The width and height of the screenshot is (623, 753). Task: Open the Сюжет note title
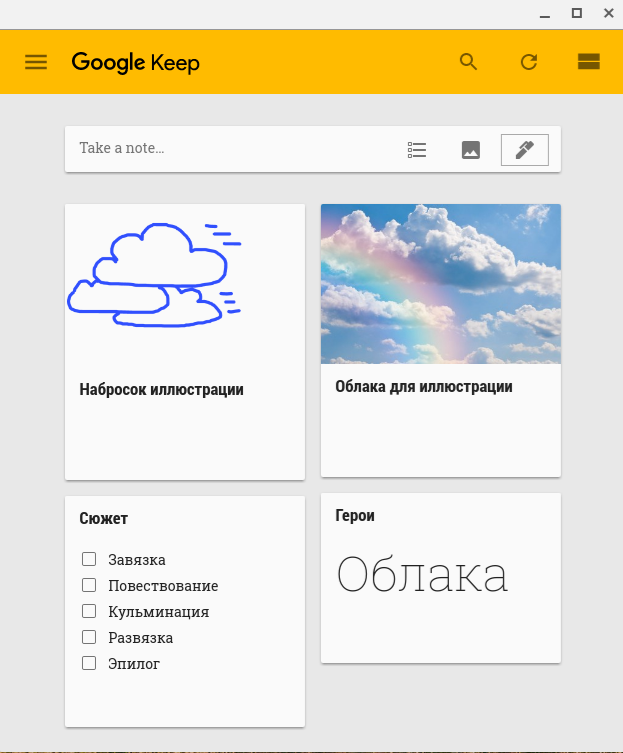[103, 518]
